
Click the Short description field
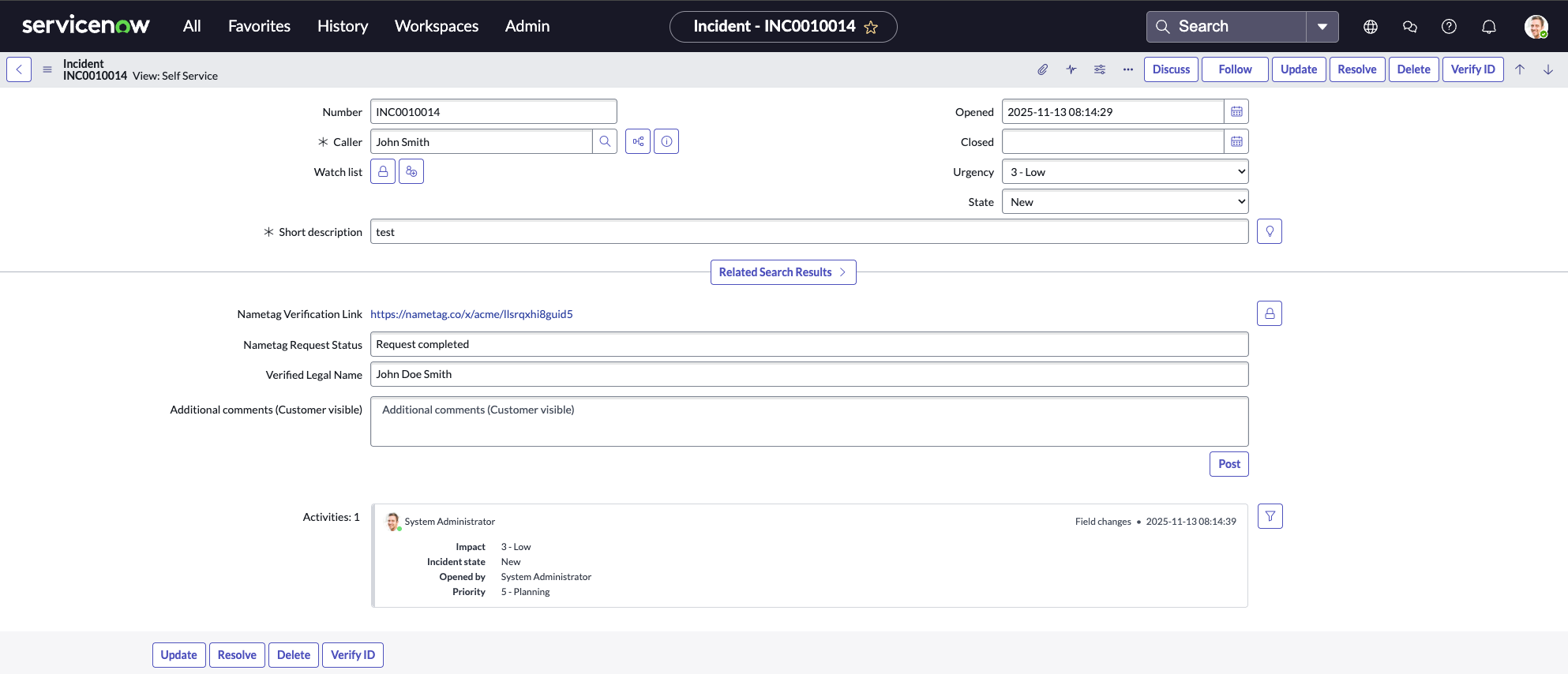click(808, 232)
